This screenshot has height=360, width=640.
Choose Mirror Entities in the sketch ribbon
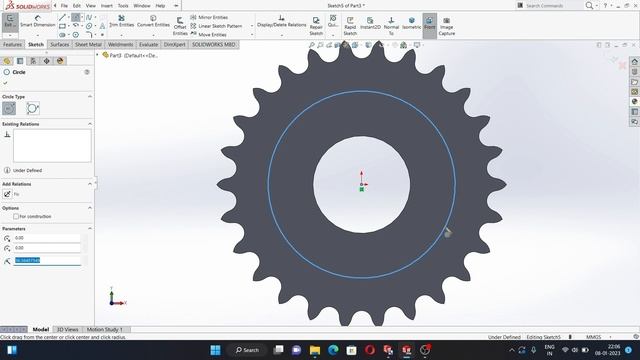tap(209, 18)
